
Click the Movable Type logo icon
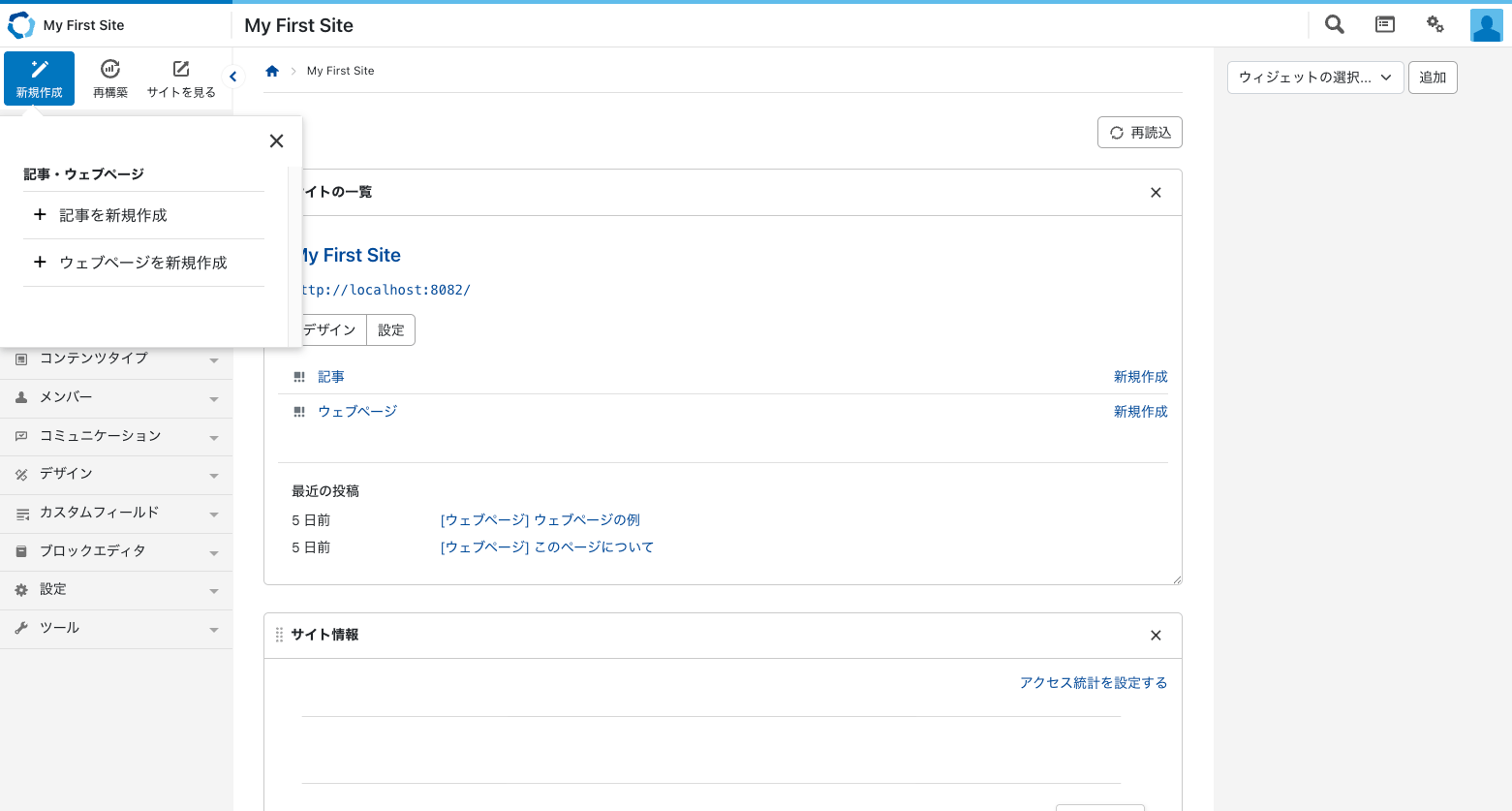point(21,25)
